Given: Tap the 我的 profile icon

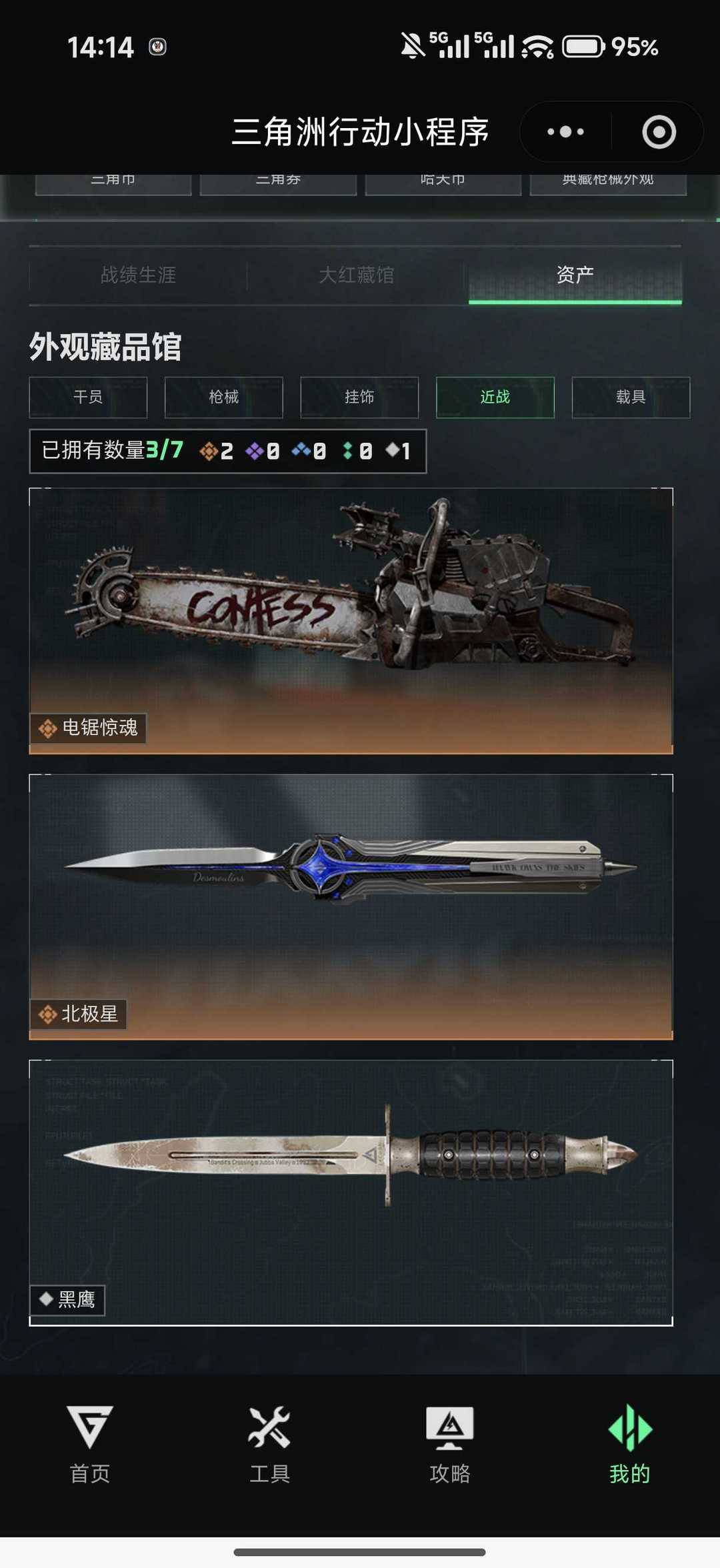Looking at the screenshot, I should point(630,1427).
